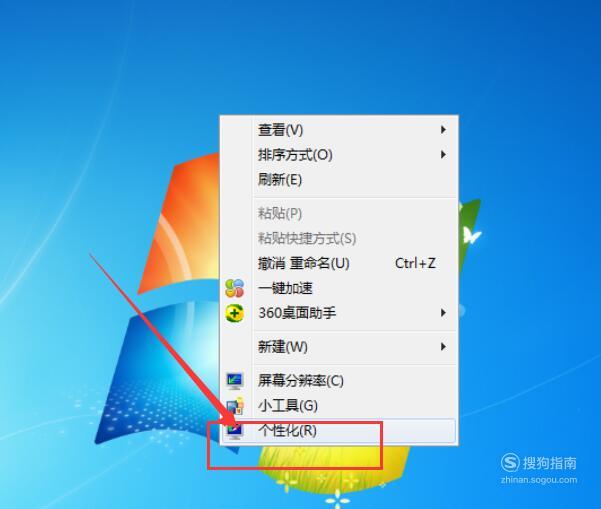The height and width of the screenshot is (509, 601).
Task: Expand the 排序方式(O) submenu arrow
Action: pyautogui.click(x=443, y=154)
